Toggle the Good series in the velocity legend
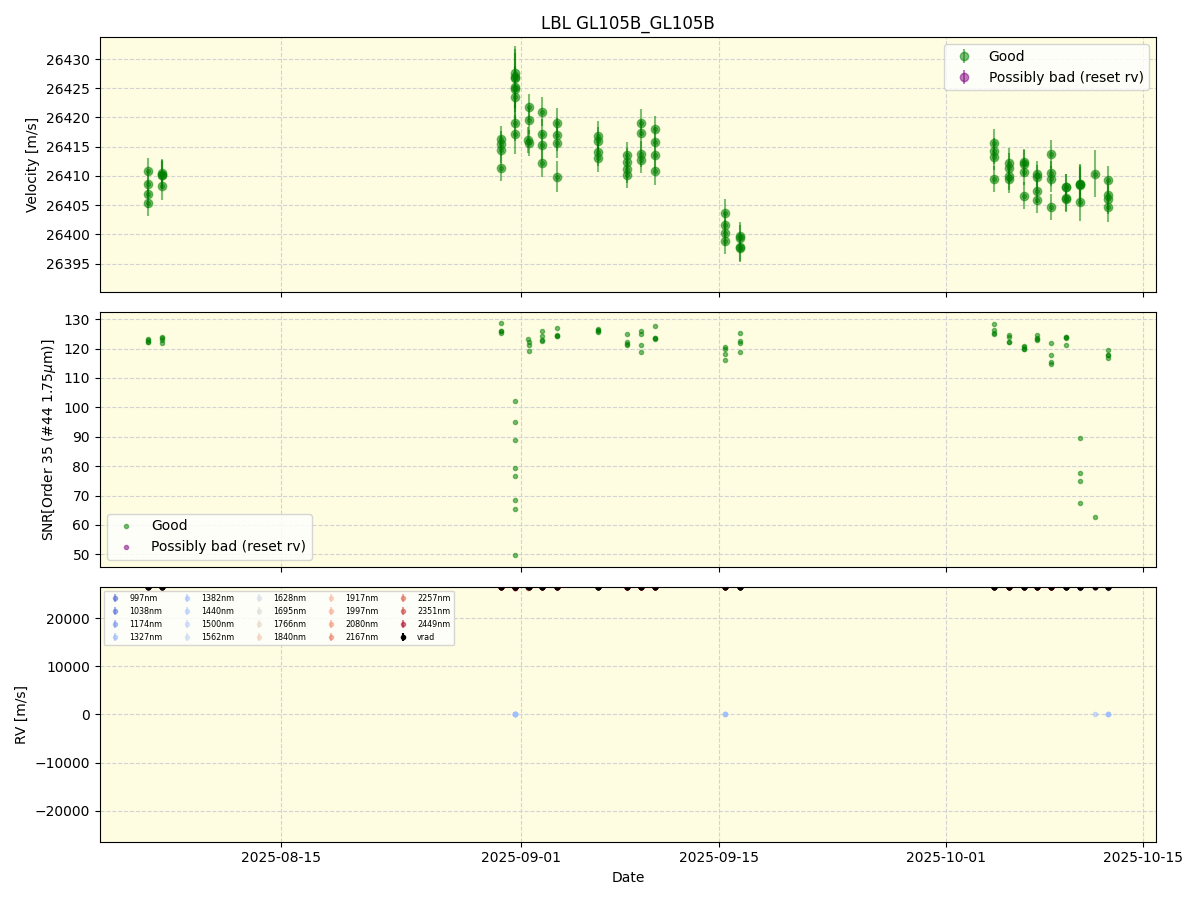The width and height of the screenshot is (1200, 900). point(1005,56)
